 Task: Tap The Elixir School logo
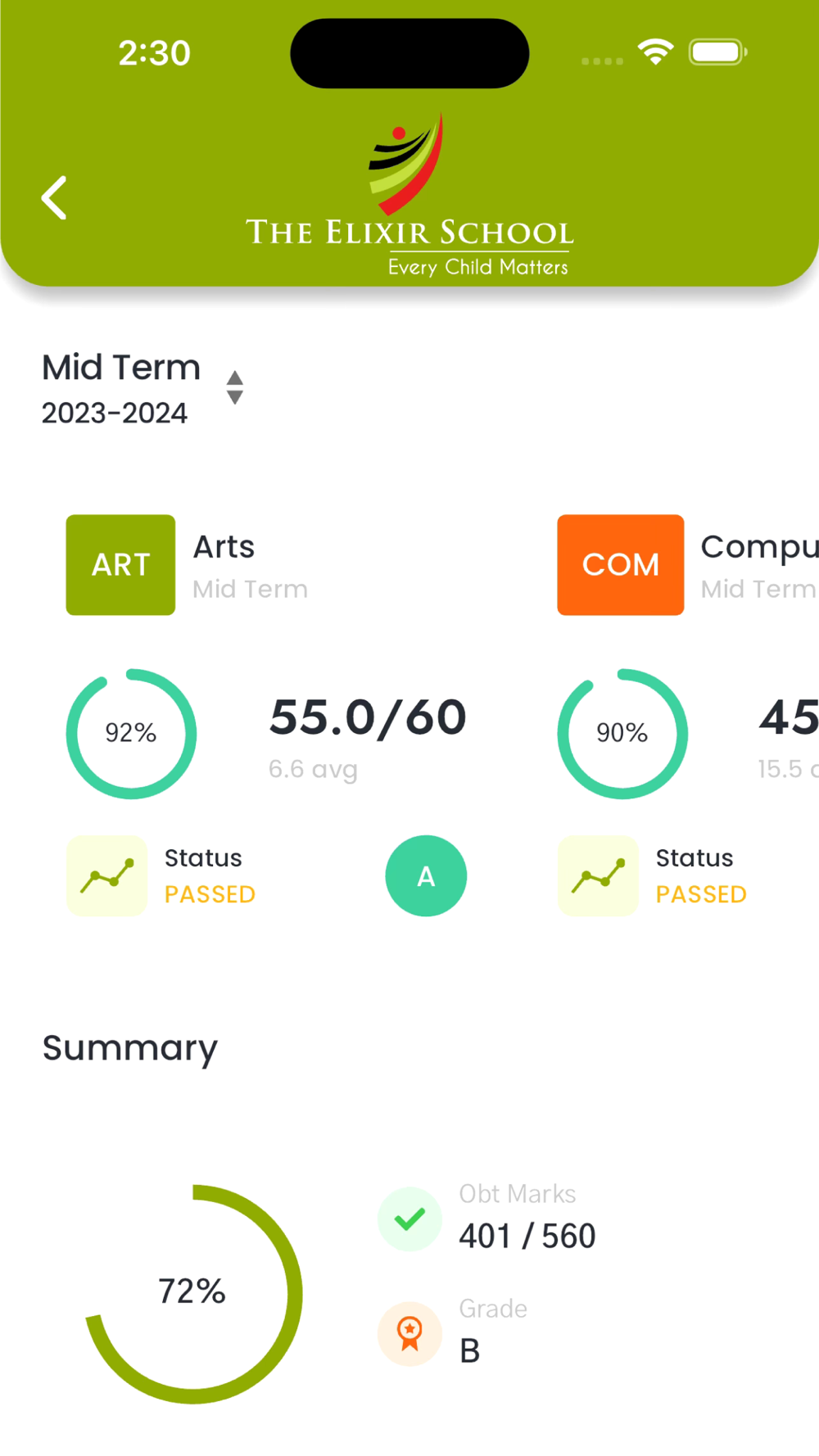[x=409, y=195]
